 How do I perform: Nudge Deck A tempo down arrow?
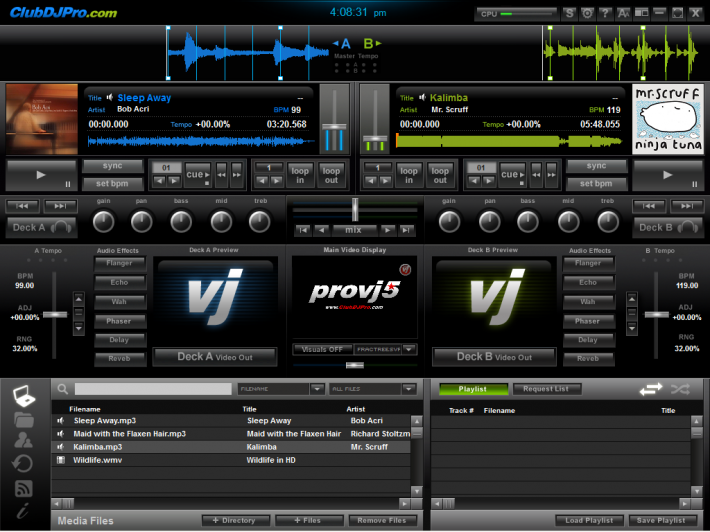(79, 327)
